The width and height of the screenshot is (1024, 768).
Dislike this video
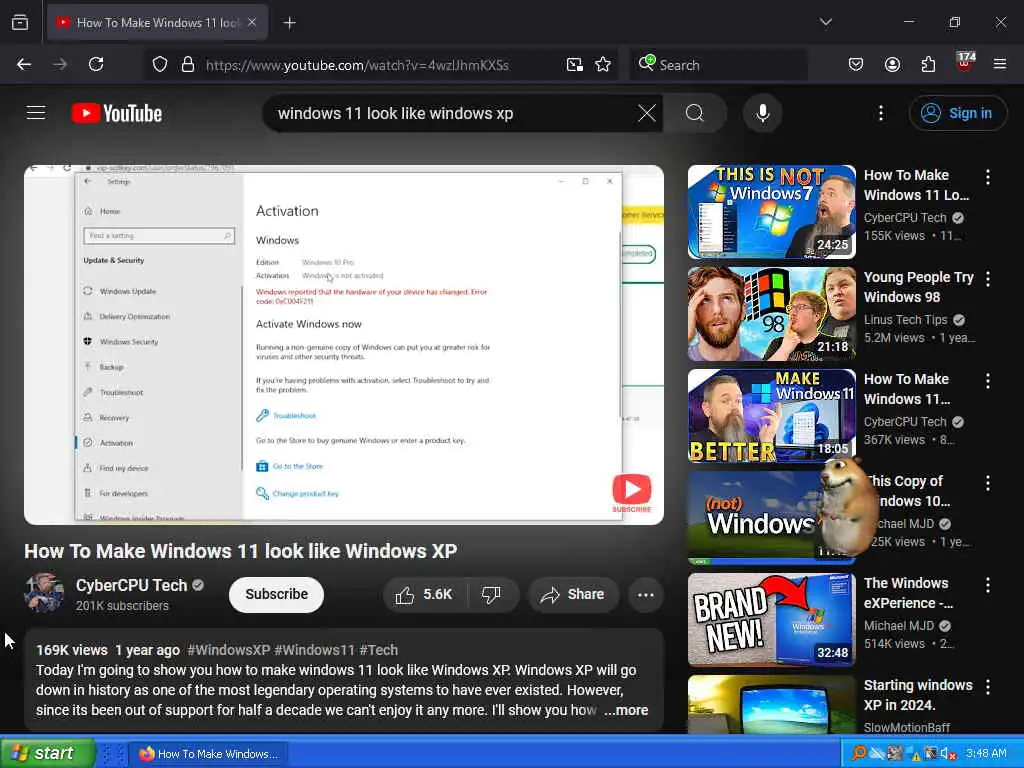click(491, 594)
